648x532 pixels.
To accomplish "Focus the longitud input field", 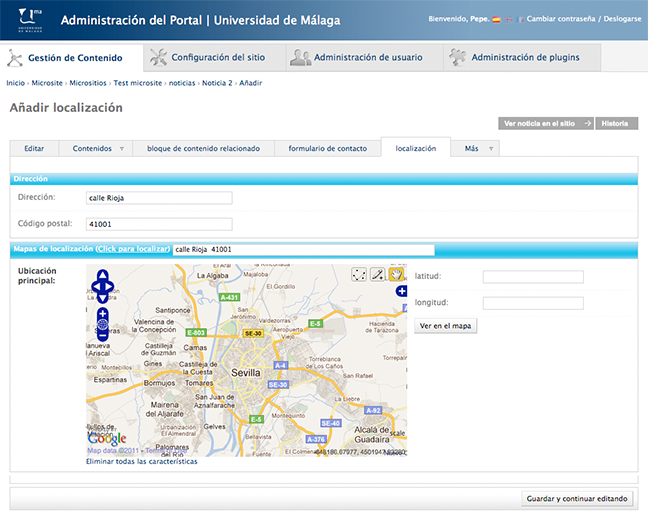I will [x=533, y=303].
